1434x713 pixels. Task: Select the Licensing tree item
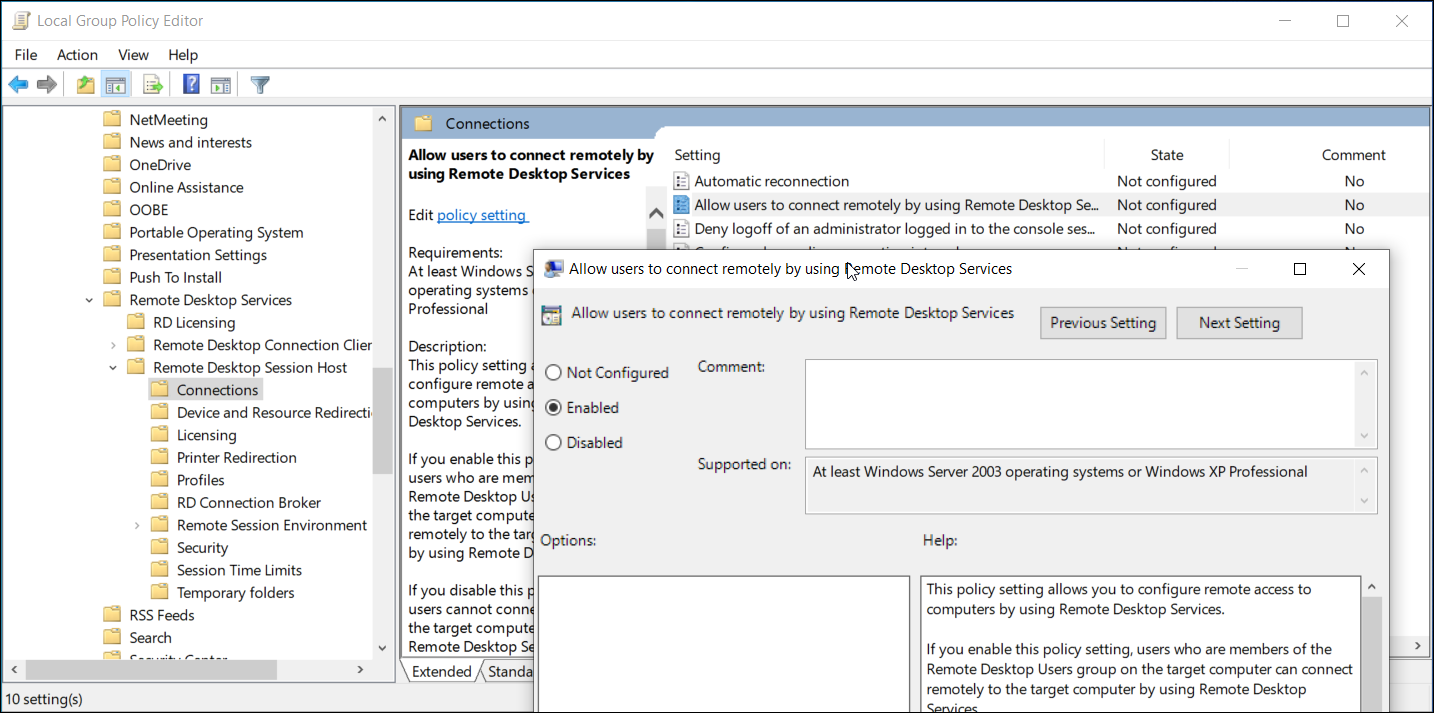[x=206, y=435]
